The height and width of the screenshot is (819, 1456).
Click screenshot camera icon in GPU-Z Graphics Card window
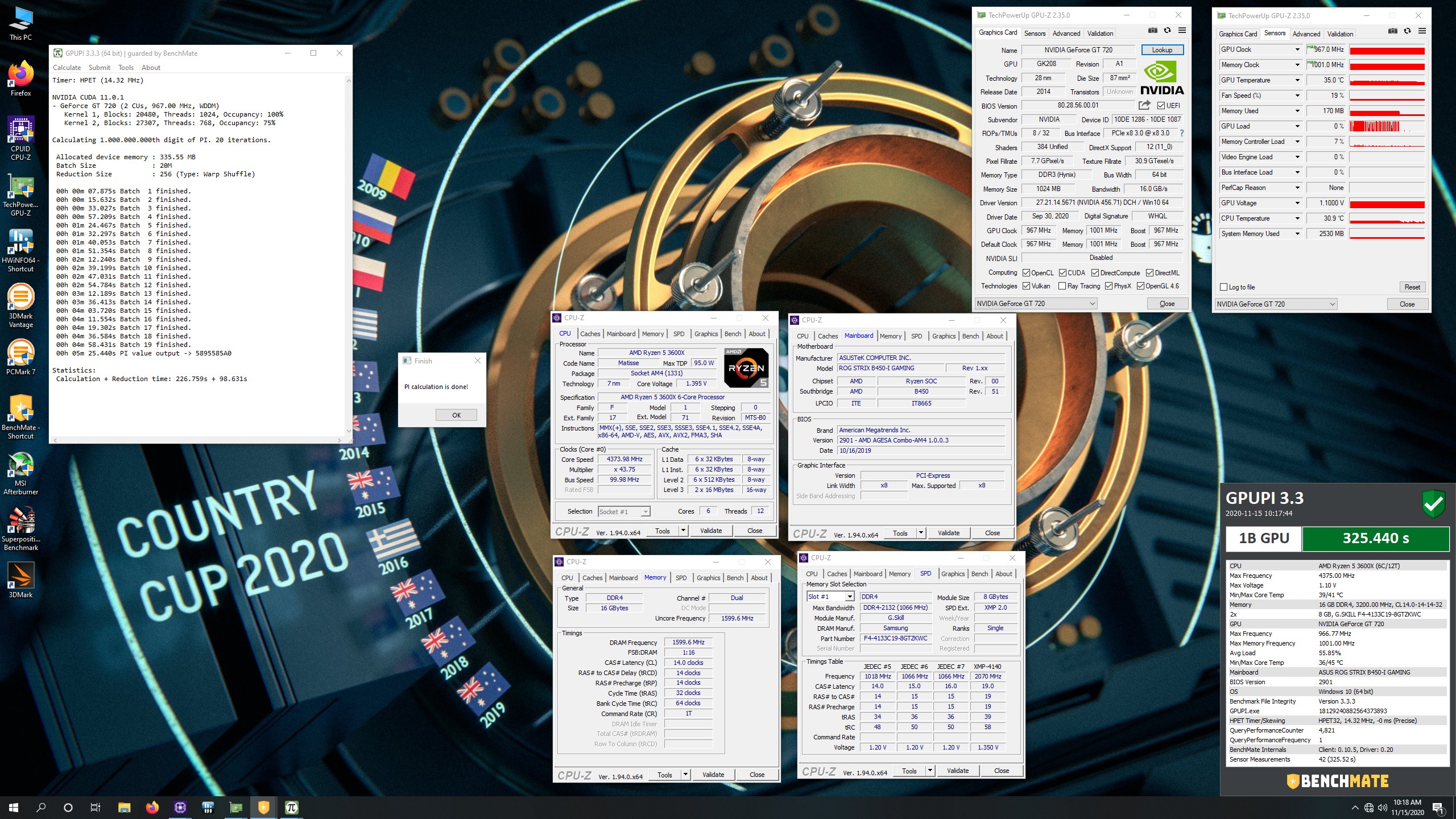pyautogui.click(x=1152, y=31)
